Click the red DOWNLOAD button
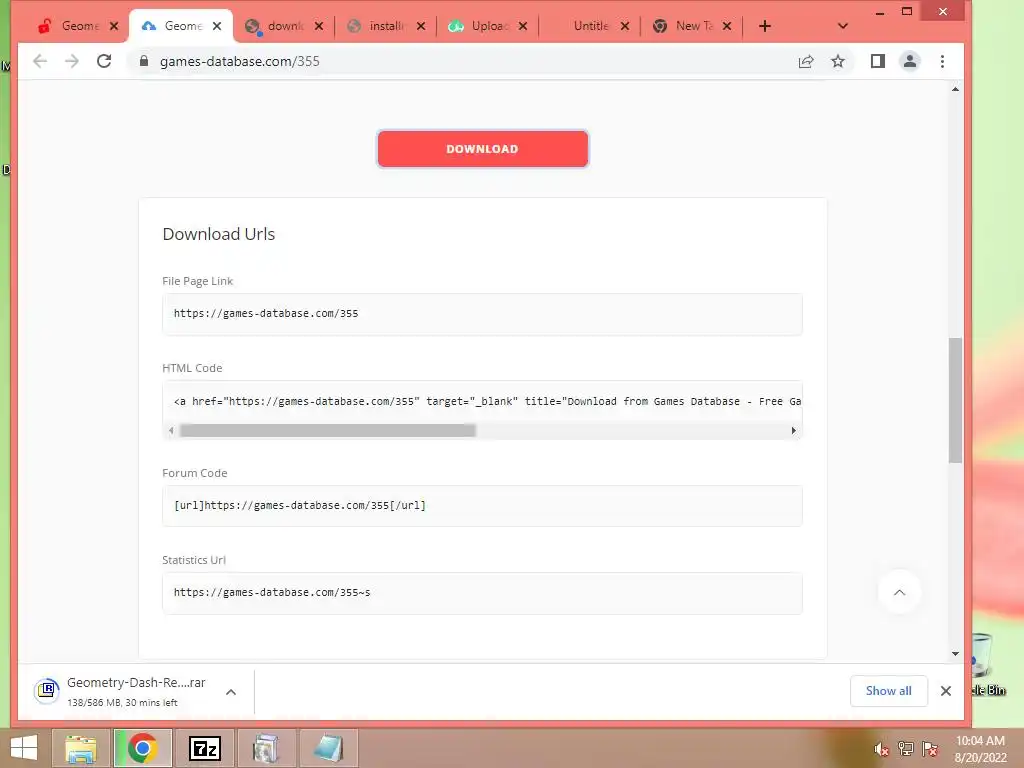Image resolution: width=1024 pixels, height=768 pixels. coord(483,149)
